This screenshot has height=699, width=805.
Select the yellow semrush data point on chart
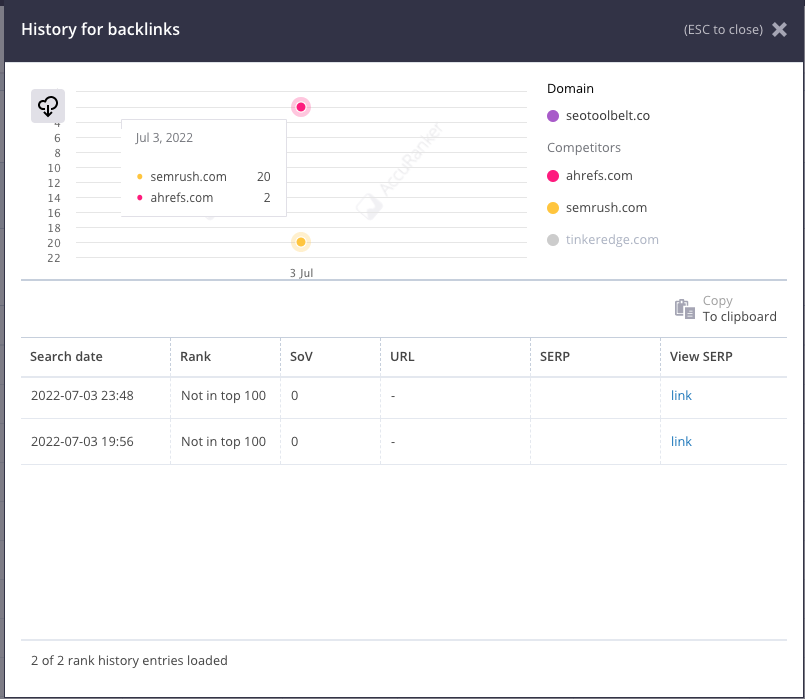(x=301, y=242)
